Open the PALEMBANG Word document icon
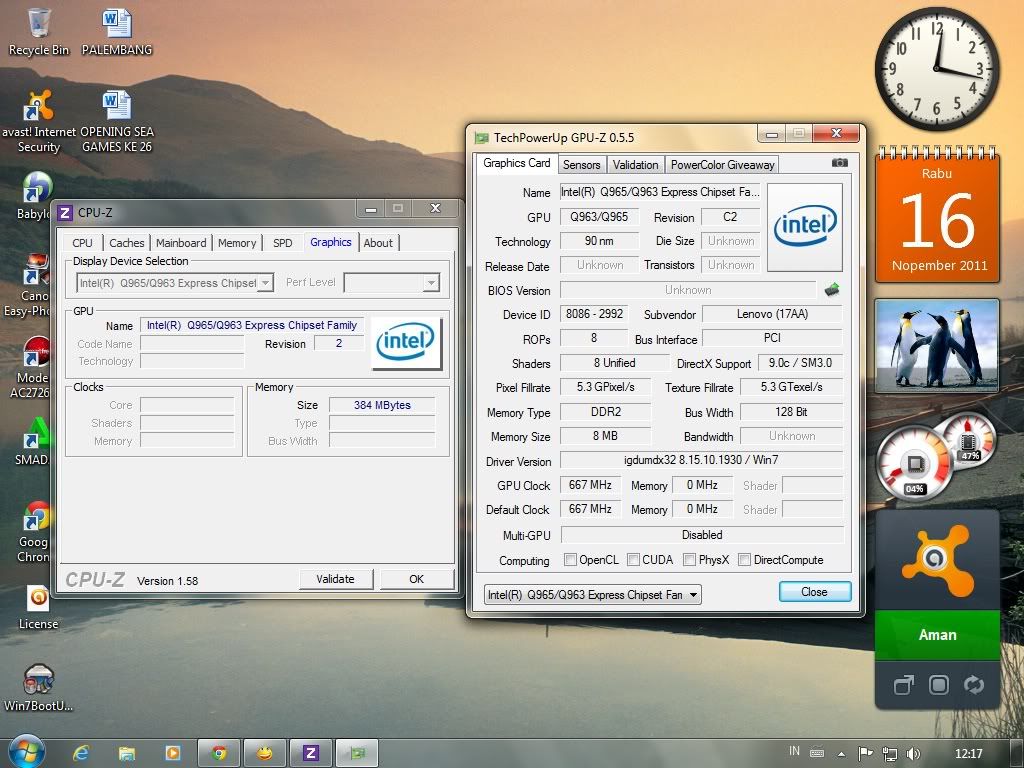This screenshot has width=1024, height=768. point(117,32)
